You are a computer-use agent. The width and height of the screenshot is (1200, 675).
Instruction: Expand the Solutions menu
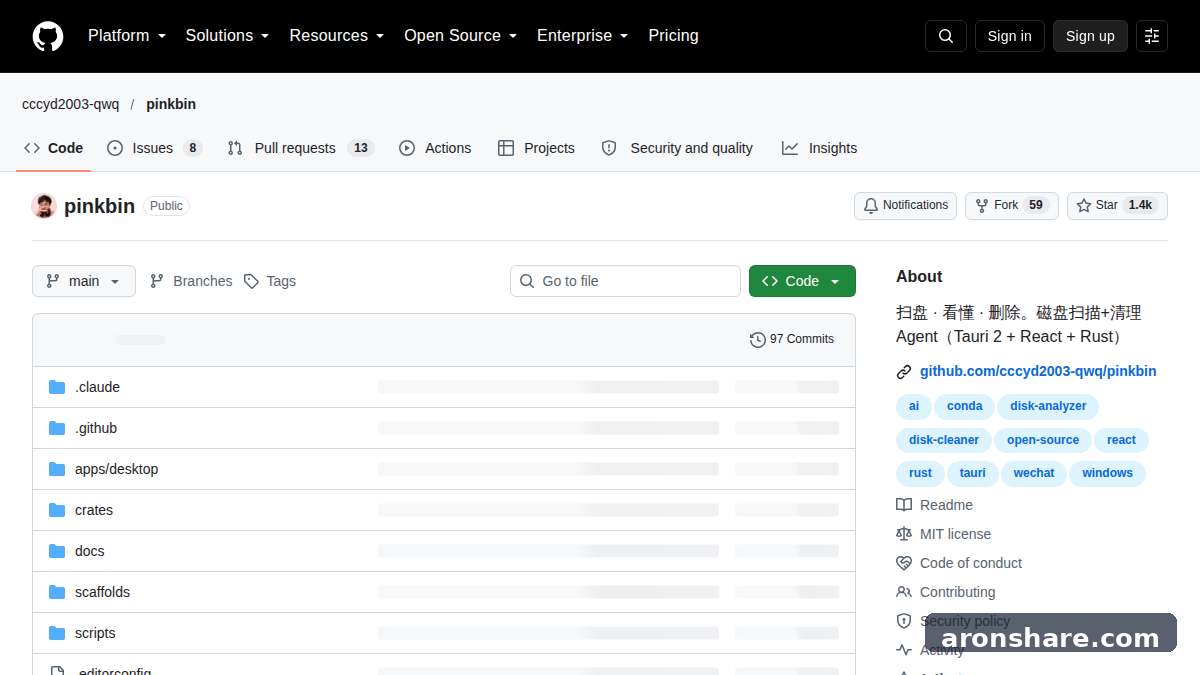(228, 36)
